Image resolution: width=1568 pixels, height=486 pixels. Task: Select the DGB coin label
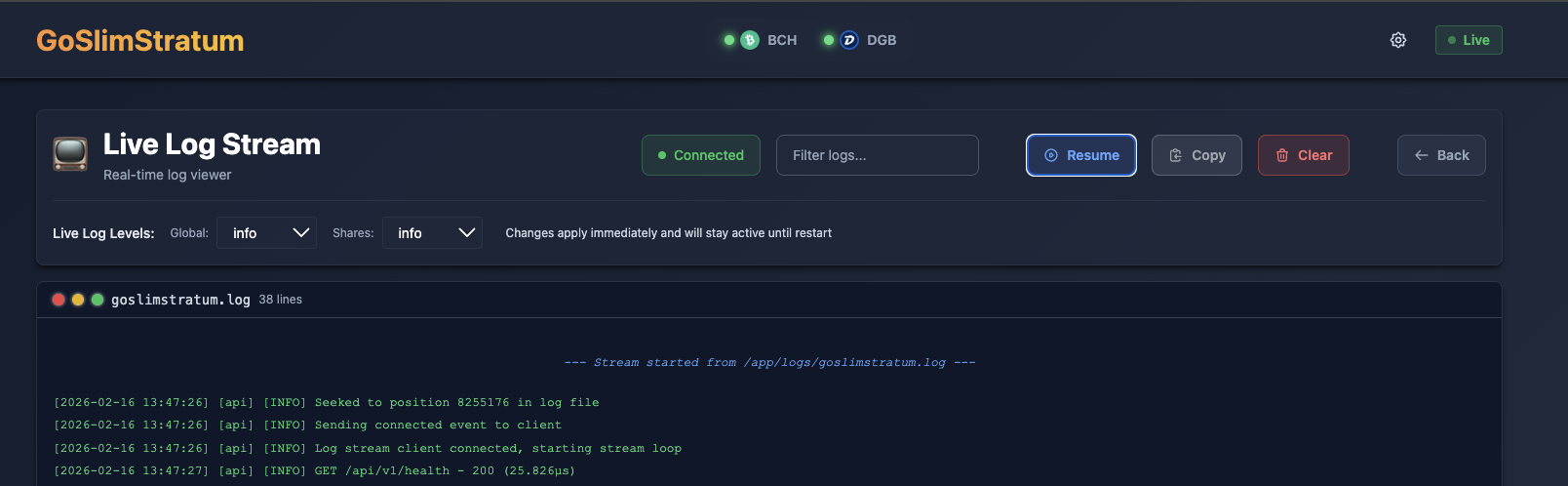point(881,40)
